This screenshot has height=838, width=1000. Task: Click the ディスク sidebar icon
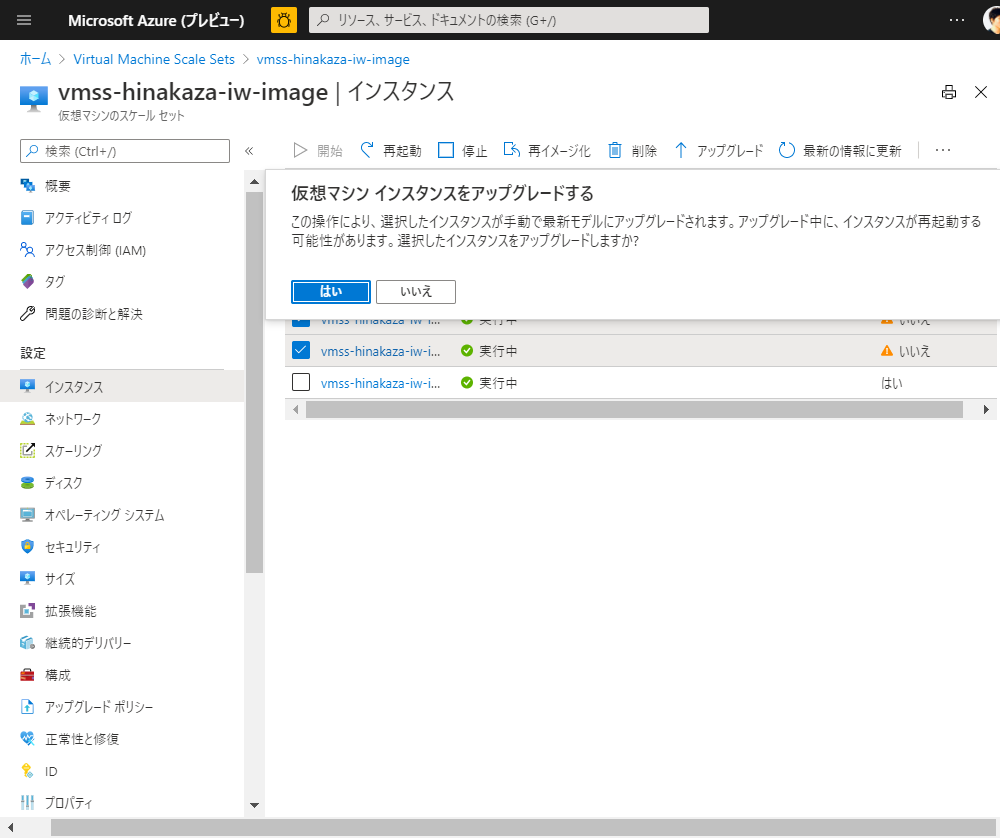[28, 482]
